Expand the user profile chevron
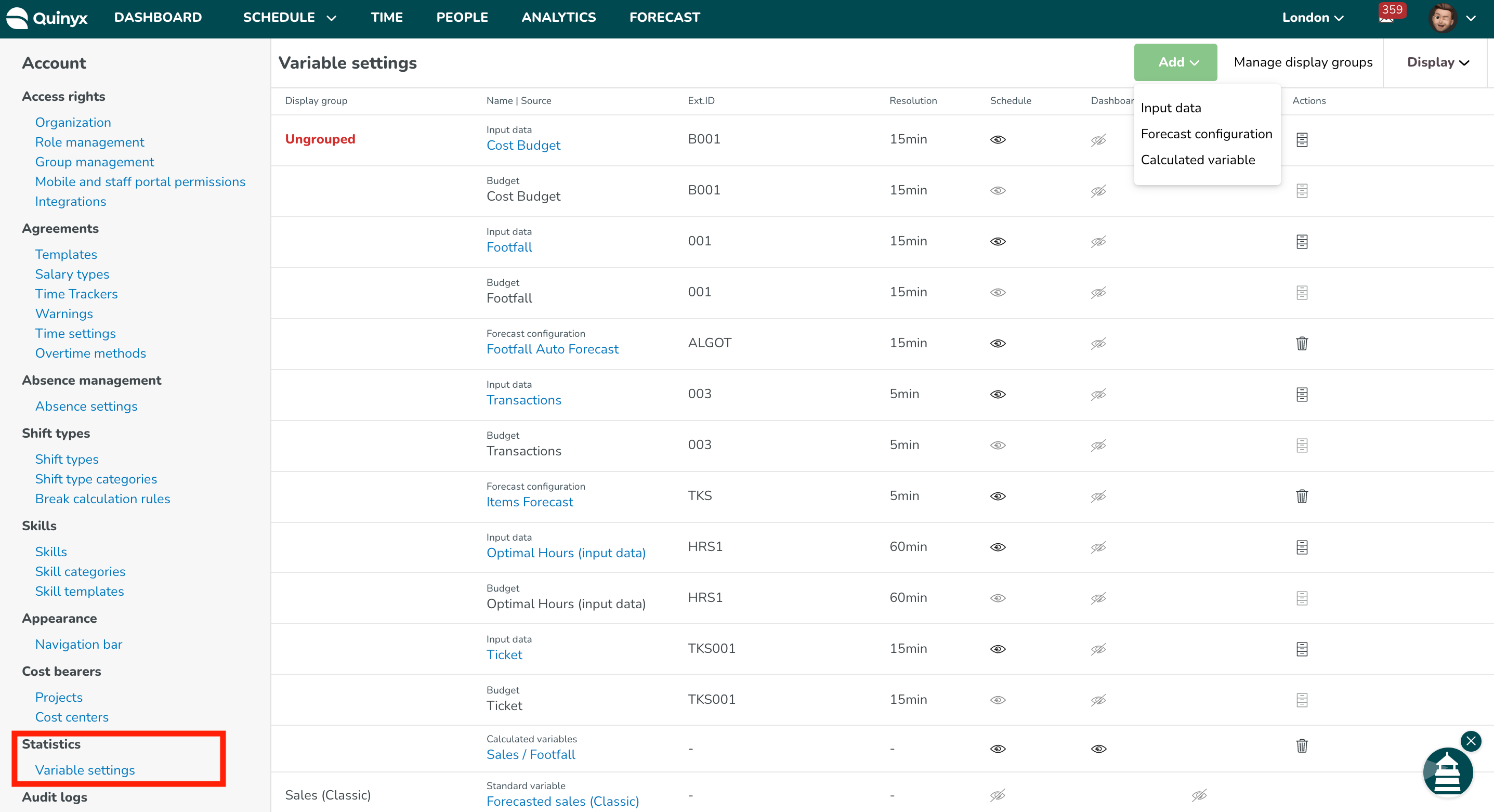Screen dimensions: 1494x812 (x=1471, y=18)
